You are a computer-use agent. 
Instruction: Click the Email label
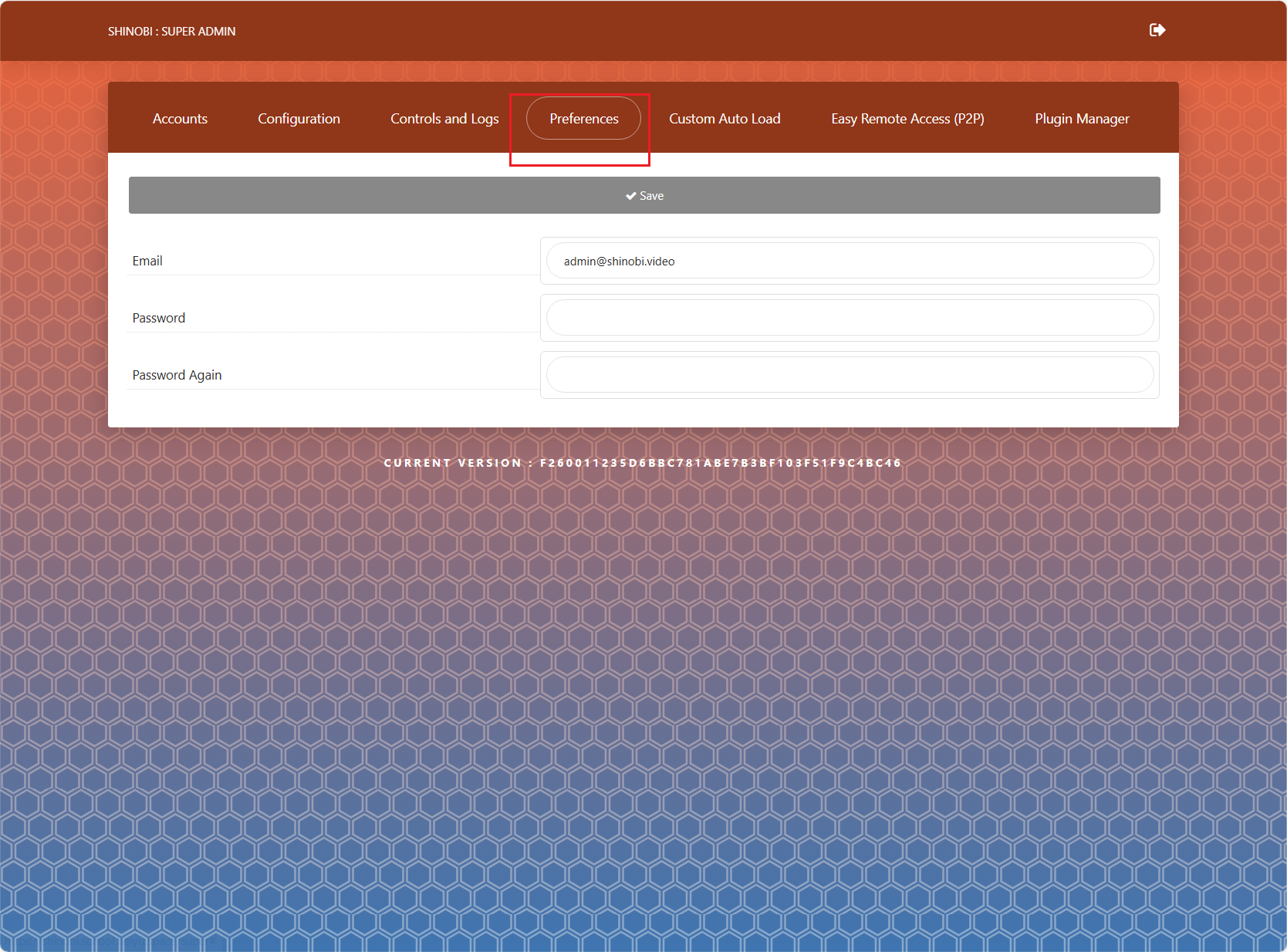click(147, 261)
